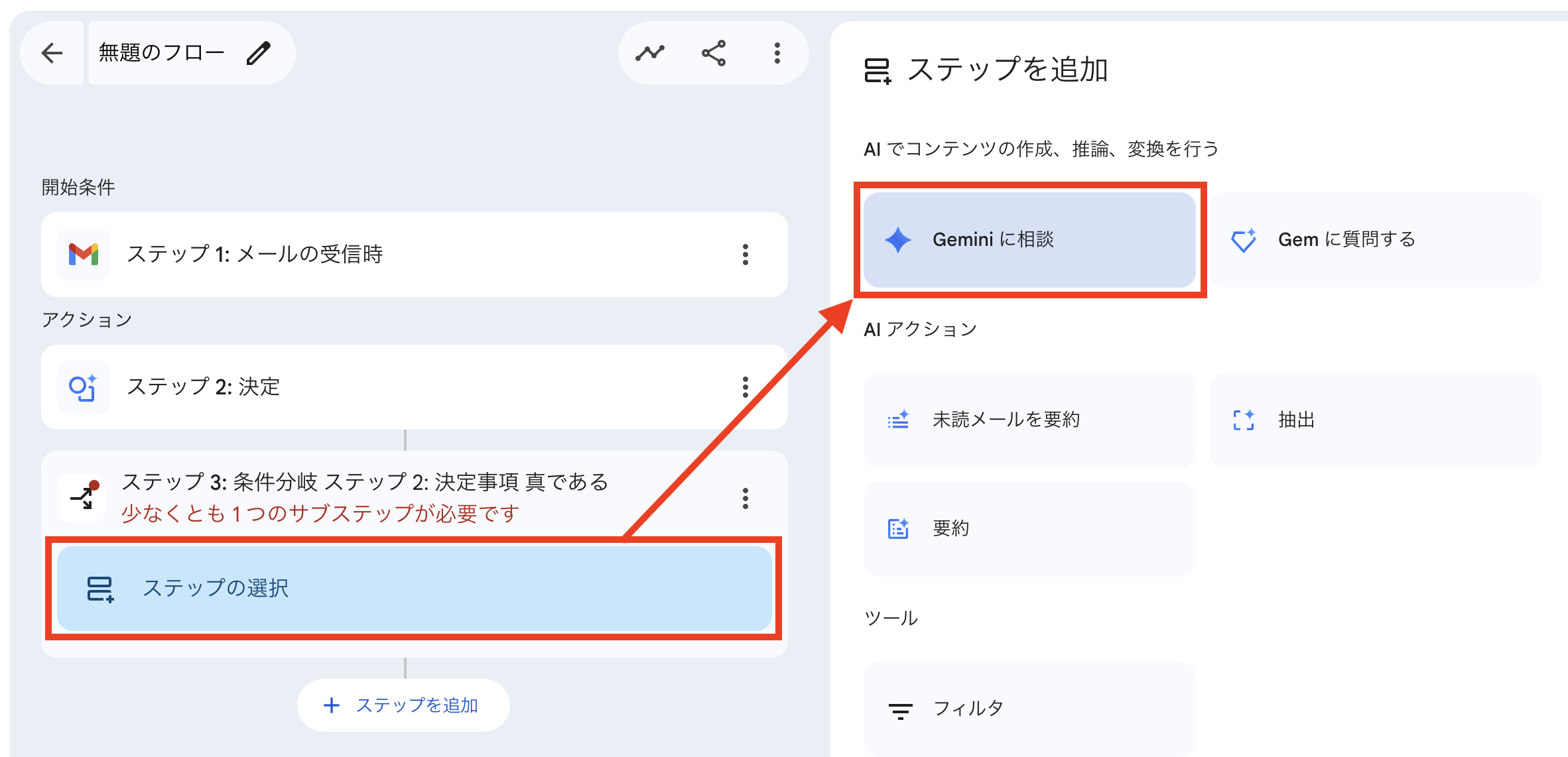Click the 無題のフロー title
This screenshot has width=1568, height=757.
tap(161, 52)
